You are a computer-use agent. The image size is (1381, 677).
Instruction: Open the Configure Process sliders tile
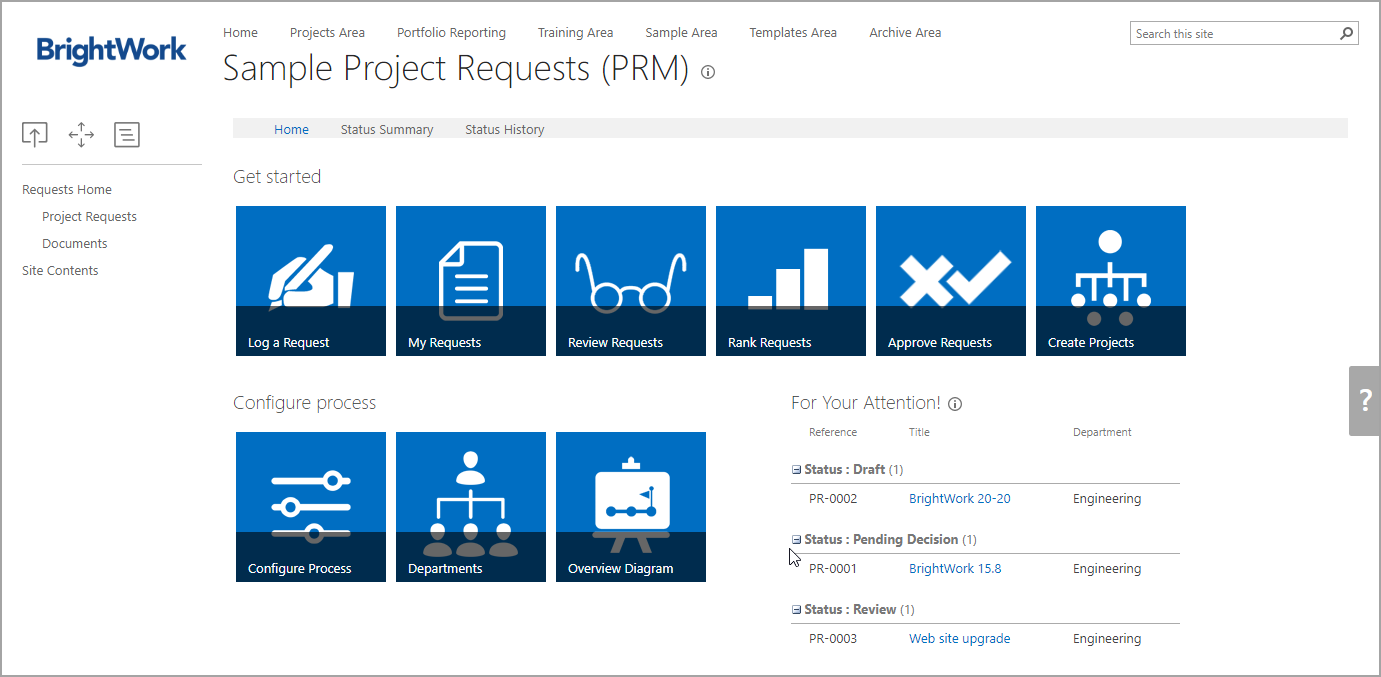(310, 507)
